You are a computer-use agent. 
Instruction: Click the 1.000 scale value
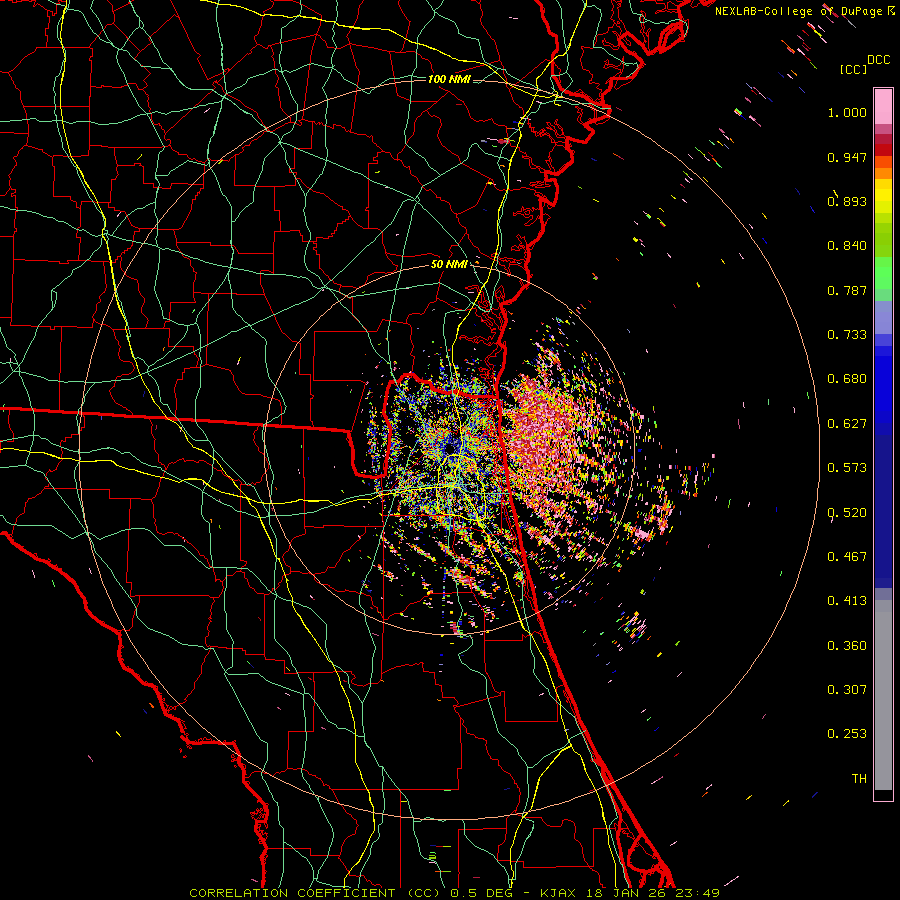tap(847, 112)
